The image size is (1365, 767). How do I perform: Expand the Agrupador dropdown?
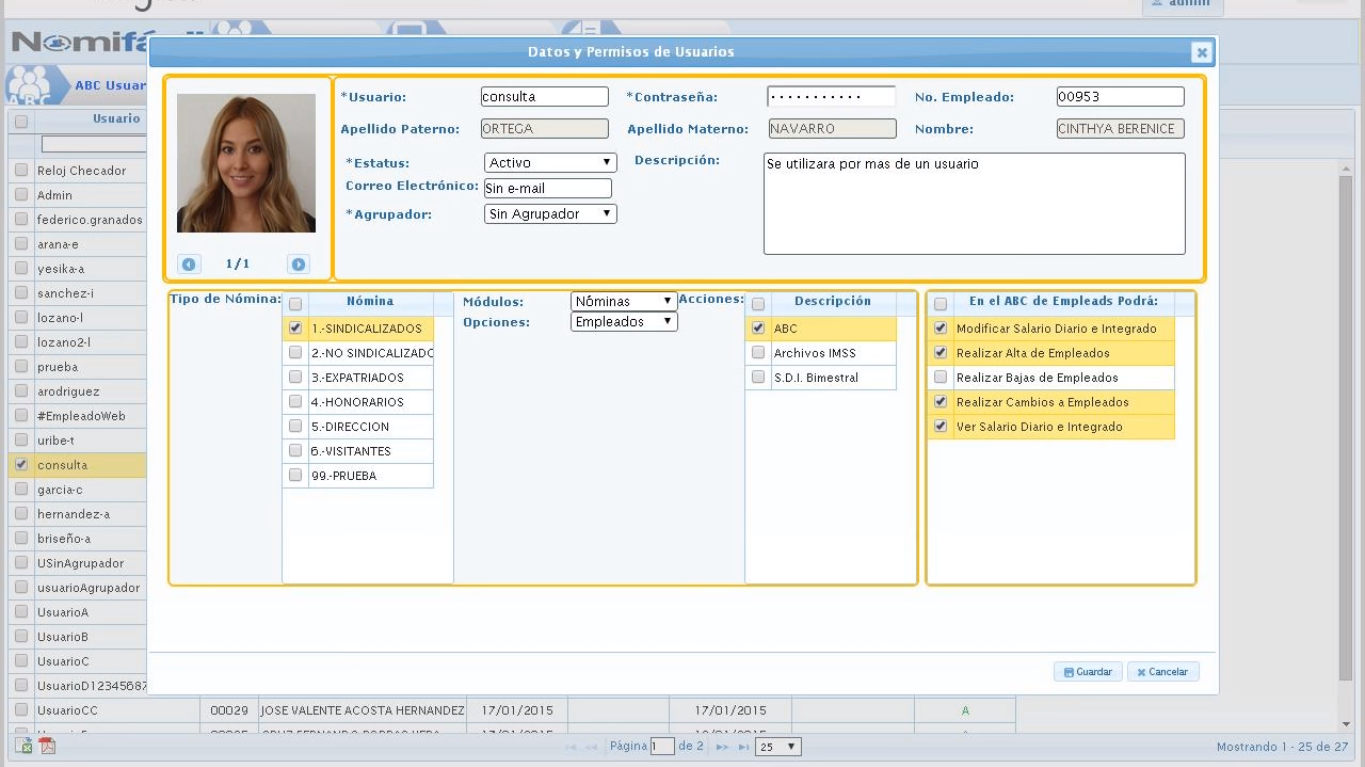[x=550, y=214]
